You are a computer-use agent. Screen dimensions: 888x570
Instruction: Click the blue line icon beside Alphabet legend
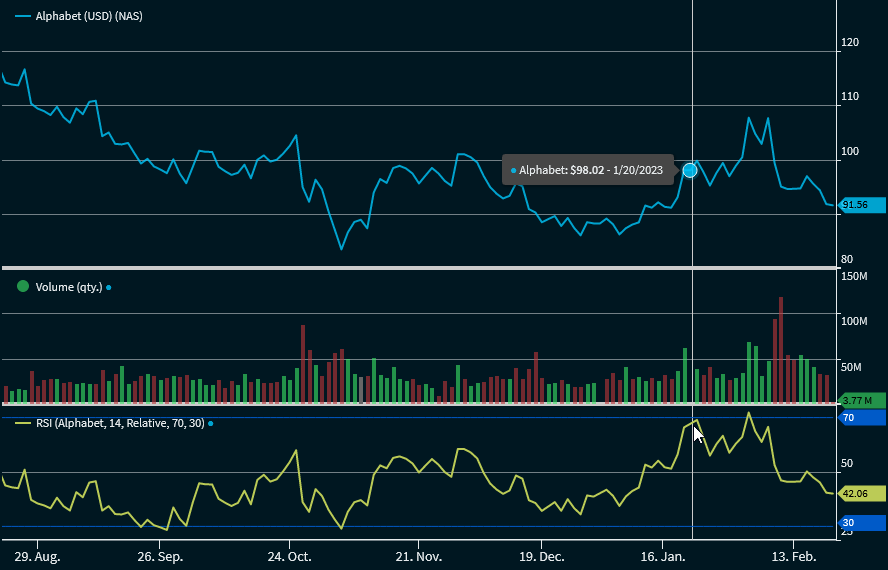22,17
